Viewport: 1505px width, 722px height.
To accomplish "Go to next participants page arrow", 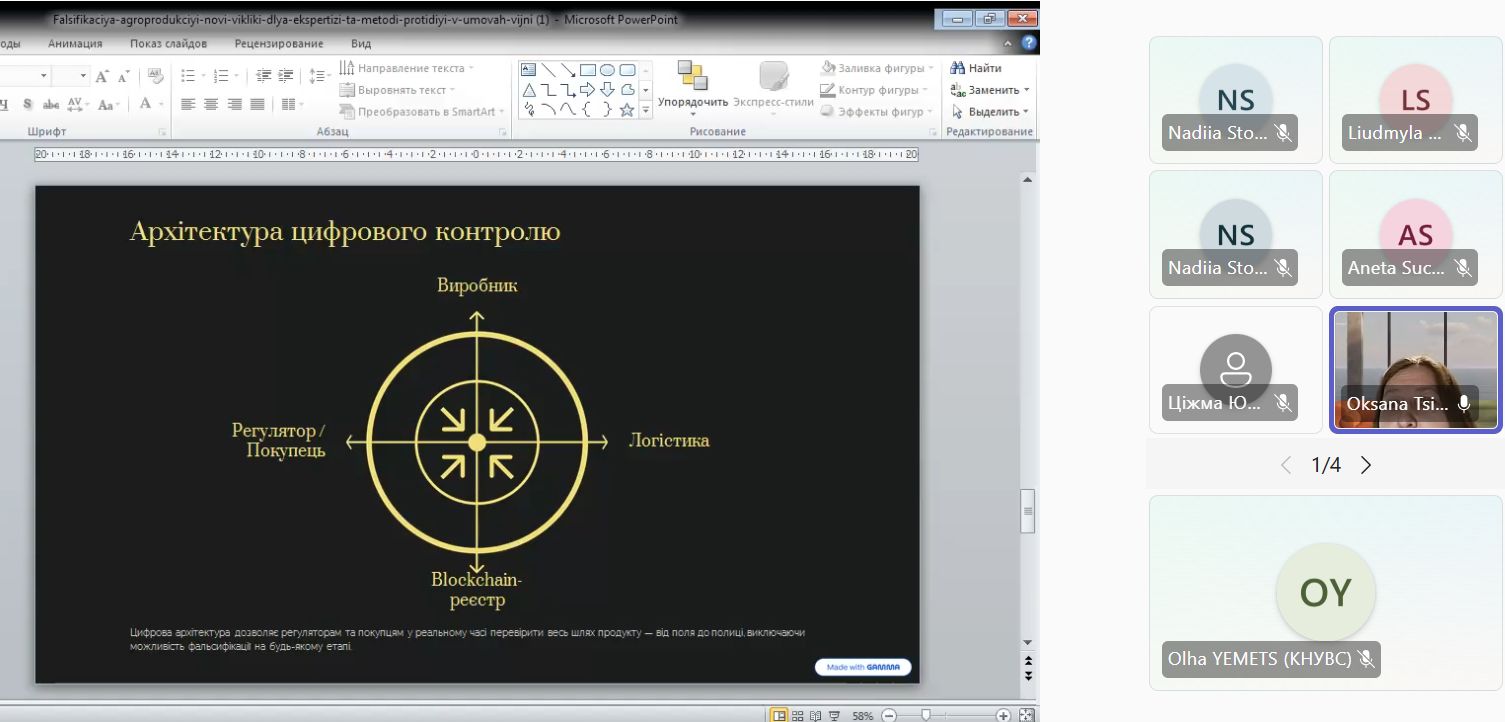I will [x=1366, y=465].
